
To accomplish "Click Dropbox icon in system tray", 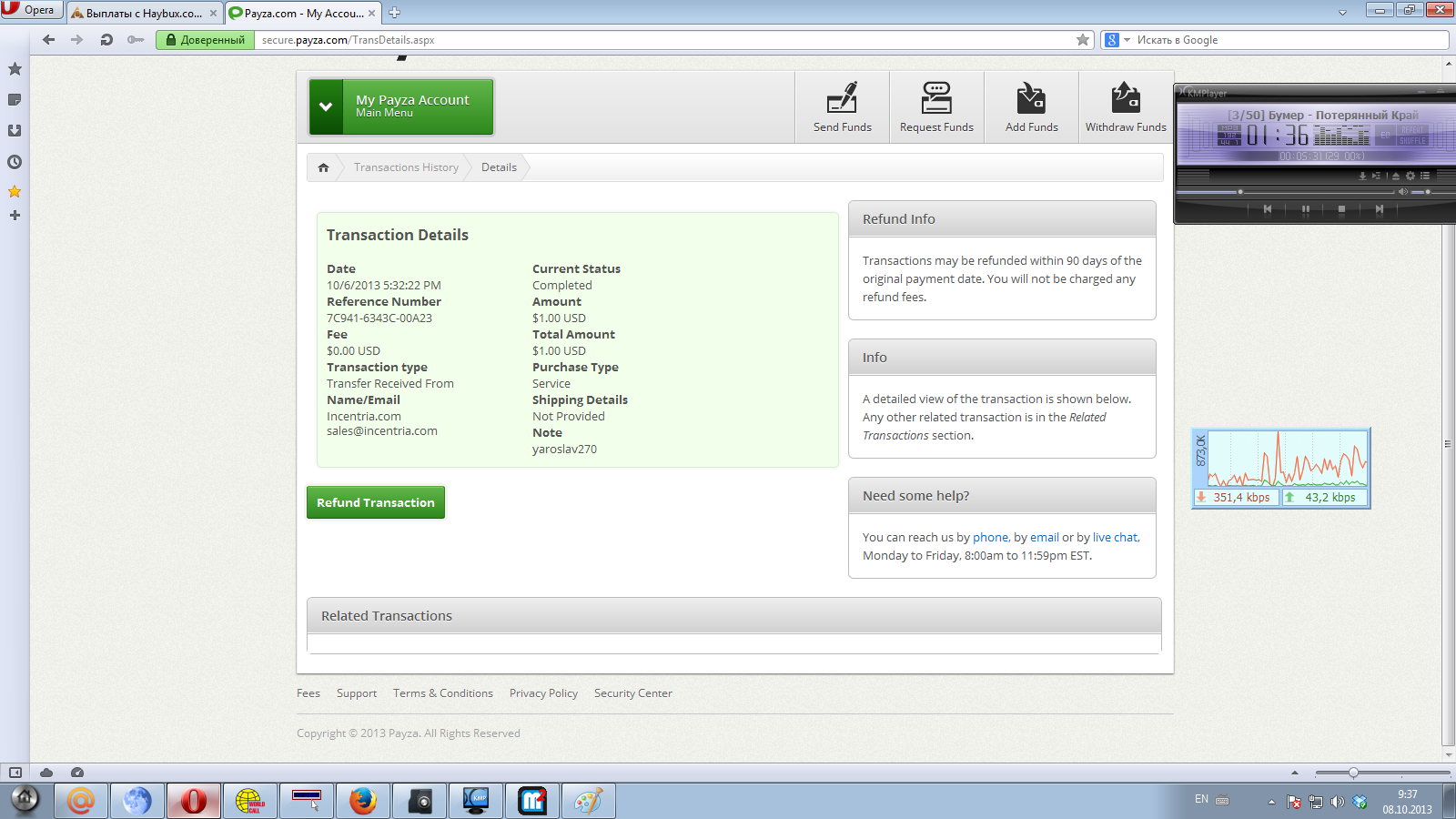I will [x=1360, y=802].
